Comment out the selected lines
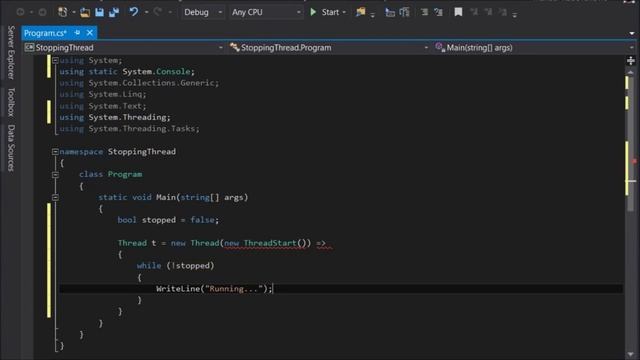640x360 pixels. tap(424, 12)
